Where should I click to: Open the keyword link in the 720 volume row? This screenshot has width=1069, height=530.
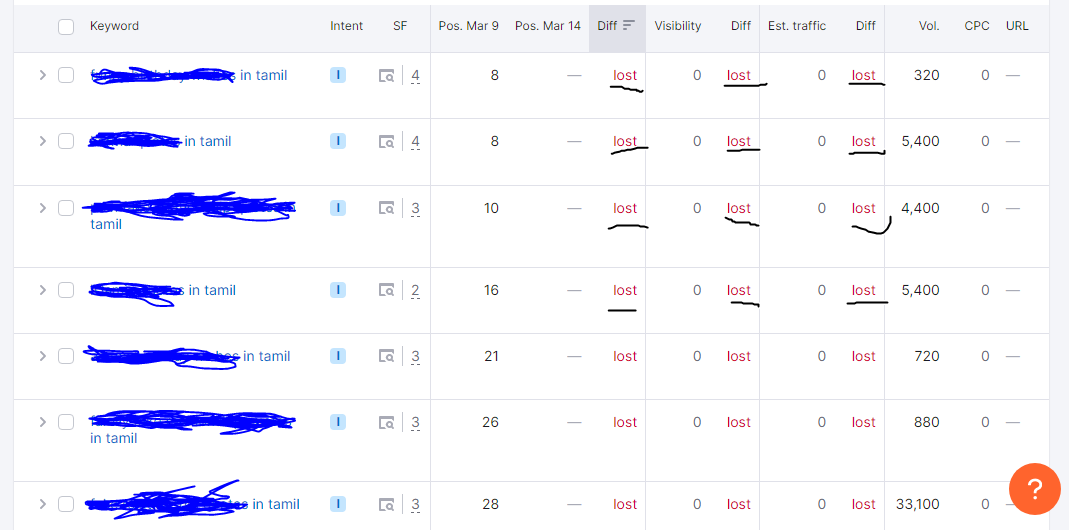[266, 356]
